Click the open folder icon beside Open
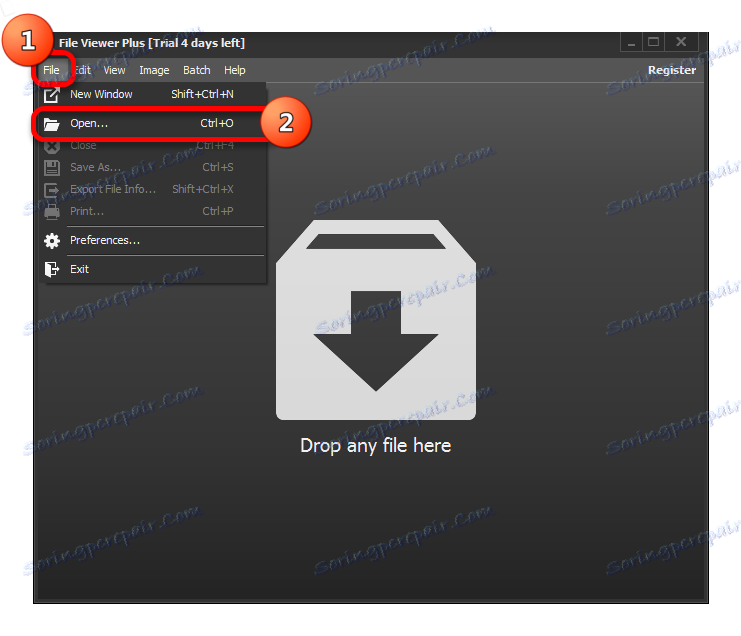Viewport: 741px width, 636px height. click(x=51, y=124)
